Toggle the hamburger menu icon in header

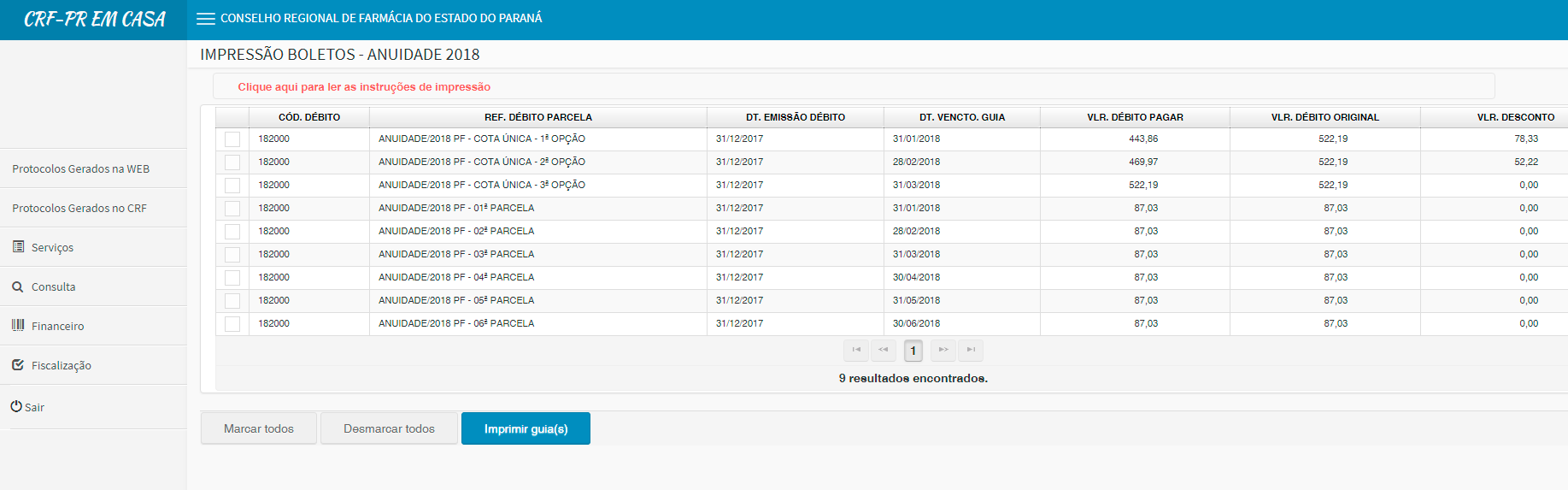coord(205,19)
